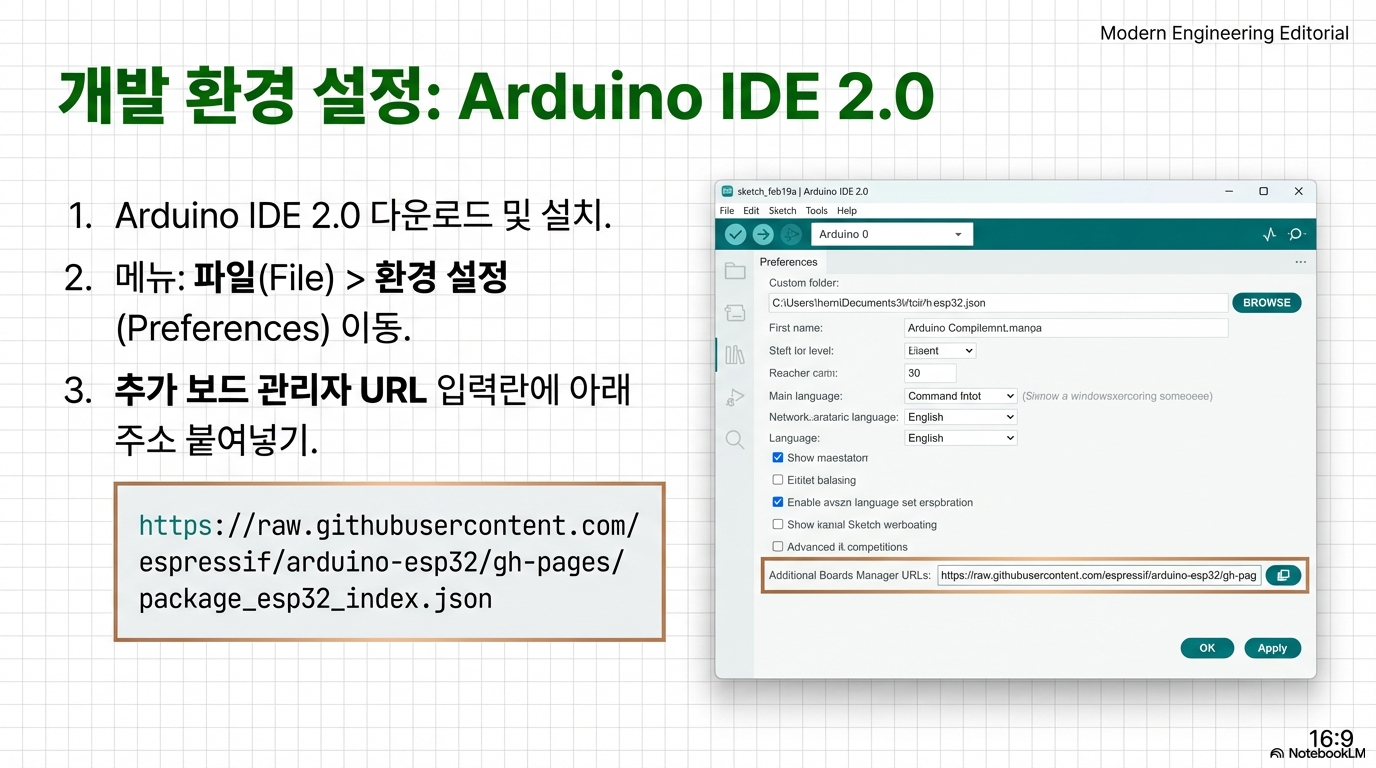Open the Network language dropdown
Screen dimensions: 1376x768
coord(960,417)
